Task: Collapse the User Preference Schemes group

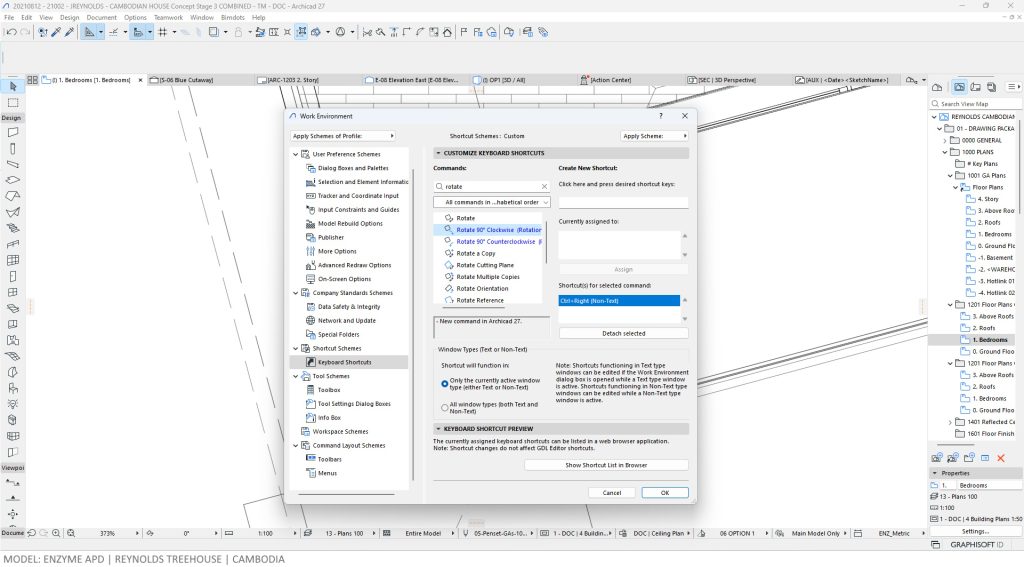Action: click(x=296, y=154)
